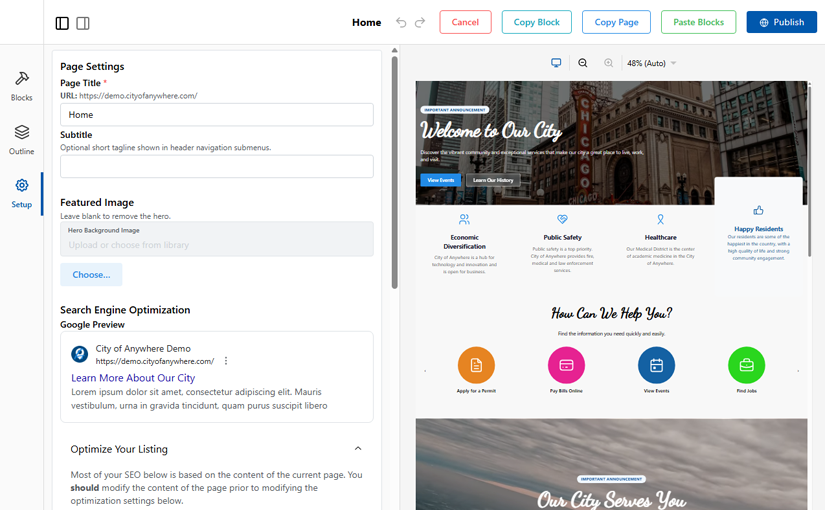Click the Google Preview card

click(x=217, y=377)
